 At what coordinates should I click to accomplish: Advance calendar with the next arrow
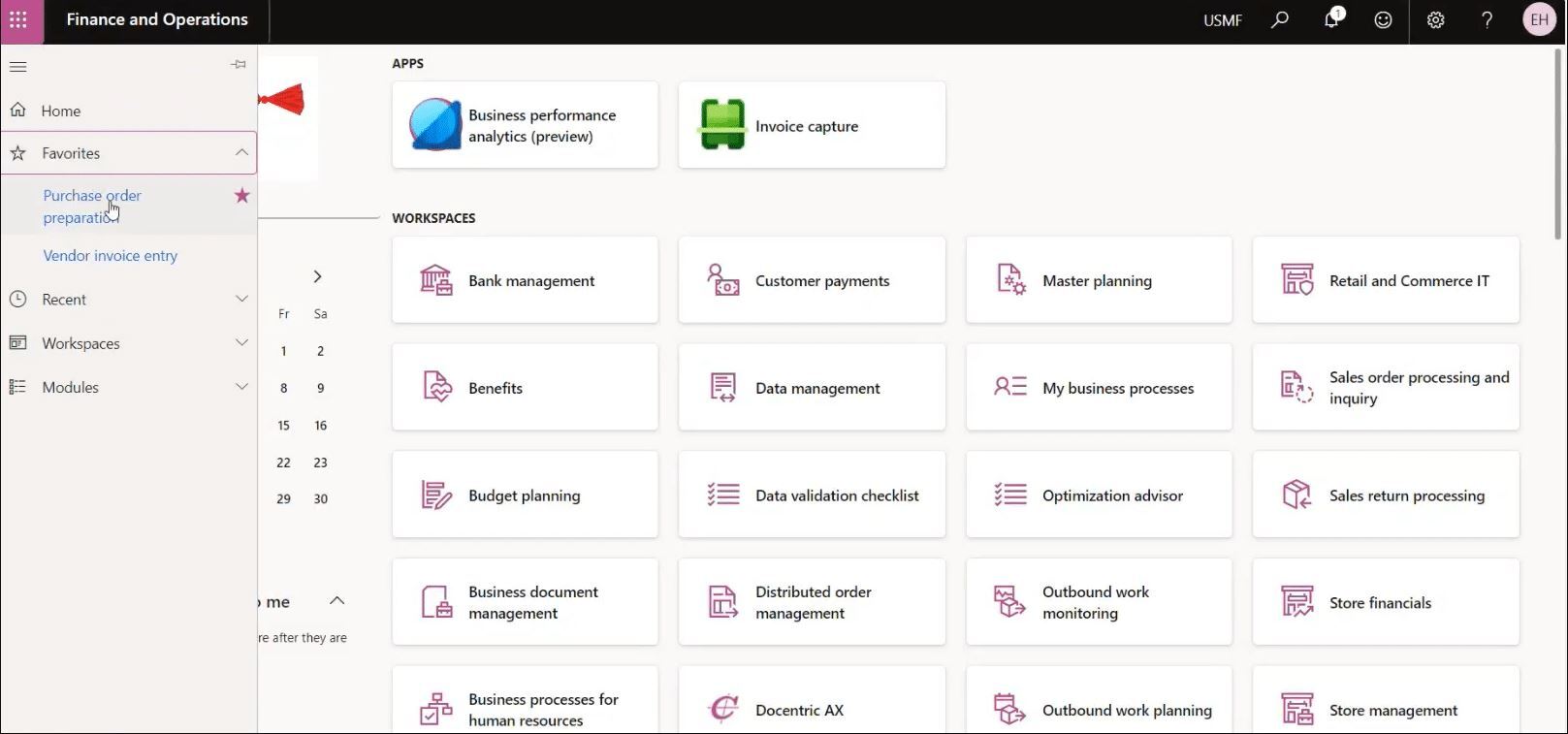tap(317, 277)
